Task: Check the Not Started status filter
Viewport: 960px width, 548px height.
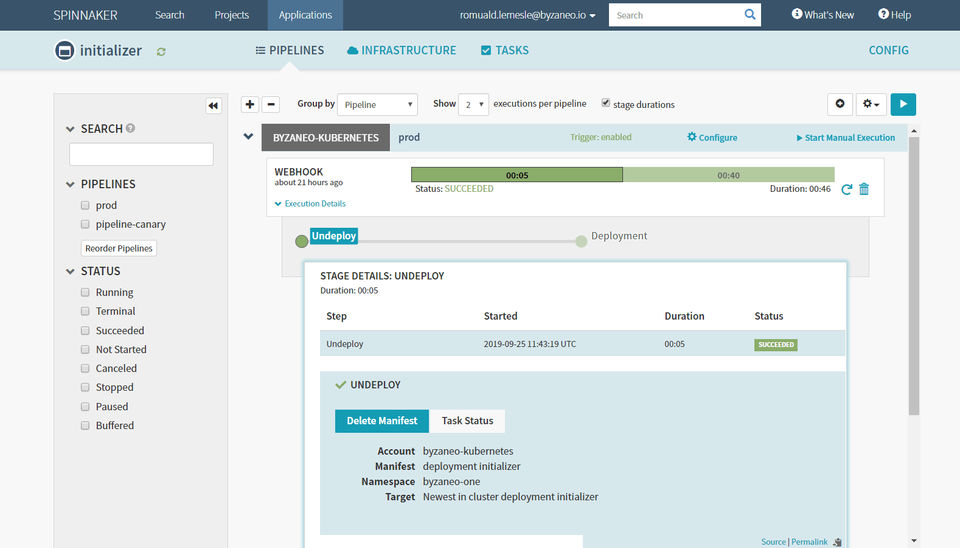Action: pos(85,349)
